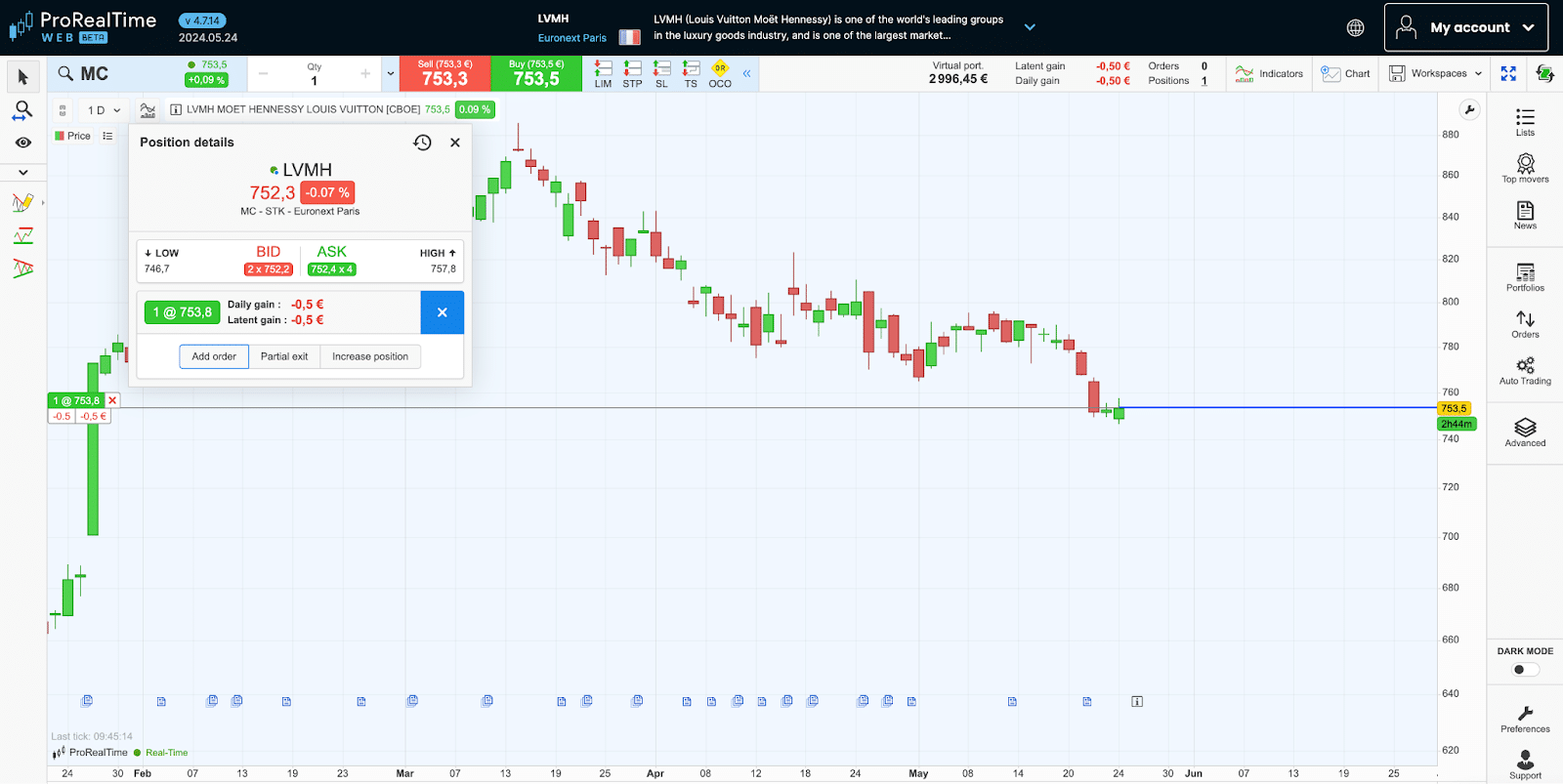
Task: Open Orders panel in right sidebar
Action: (x=1525, y=324)
